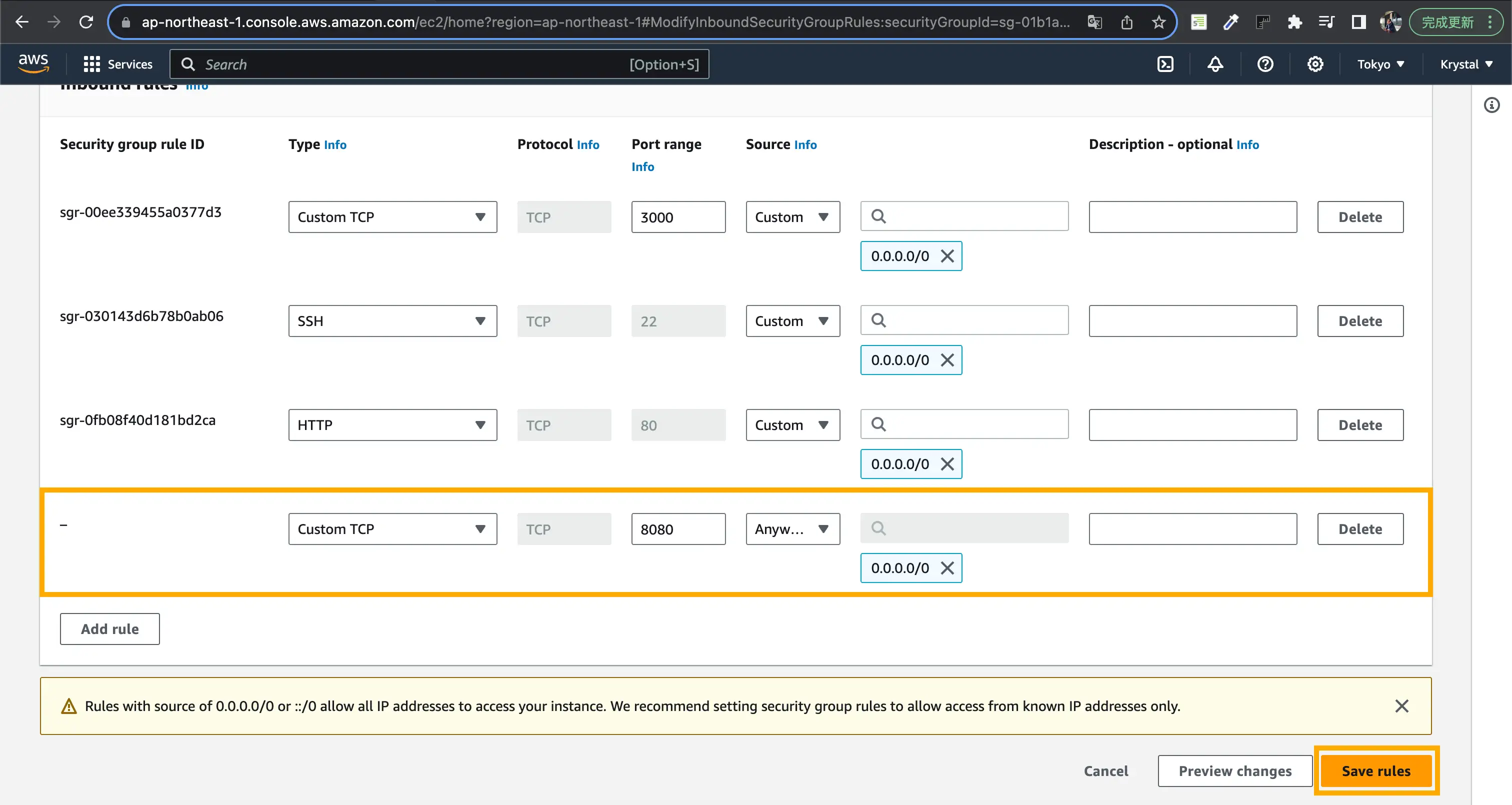
Task: Open the Krystal account menu
Action: 1466,64
